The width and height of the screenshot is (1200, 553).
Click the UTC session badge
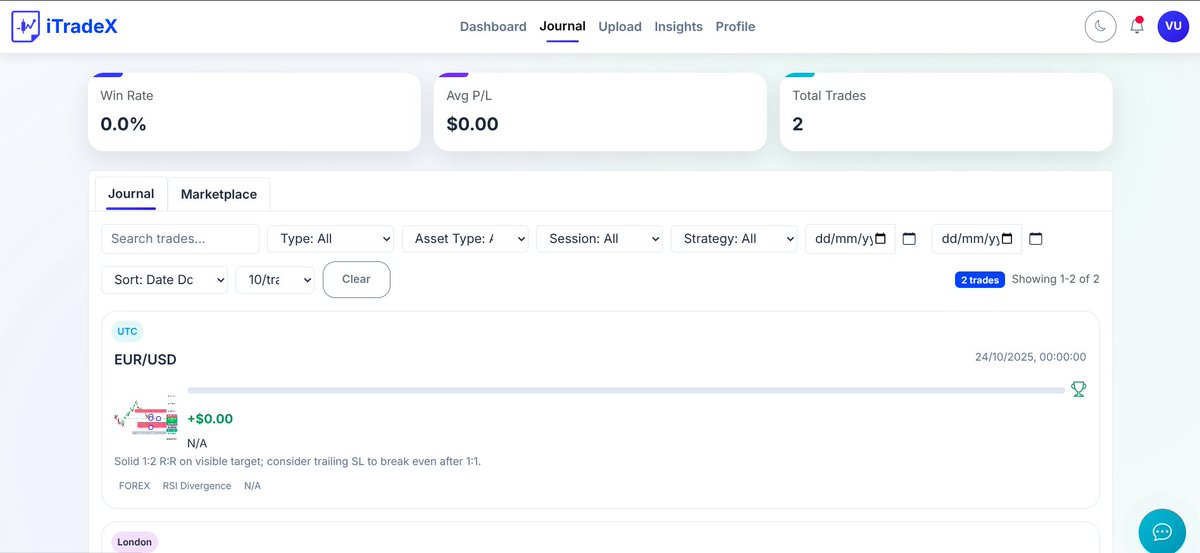click(127, 331)
